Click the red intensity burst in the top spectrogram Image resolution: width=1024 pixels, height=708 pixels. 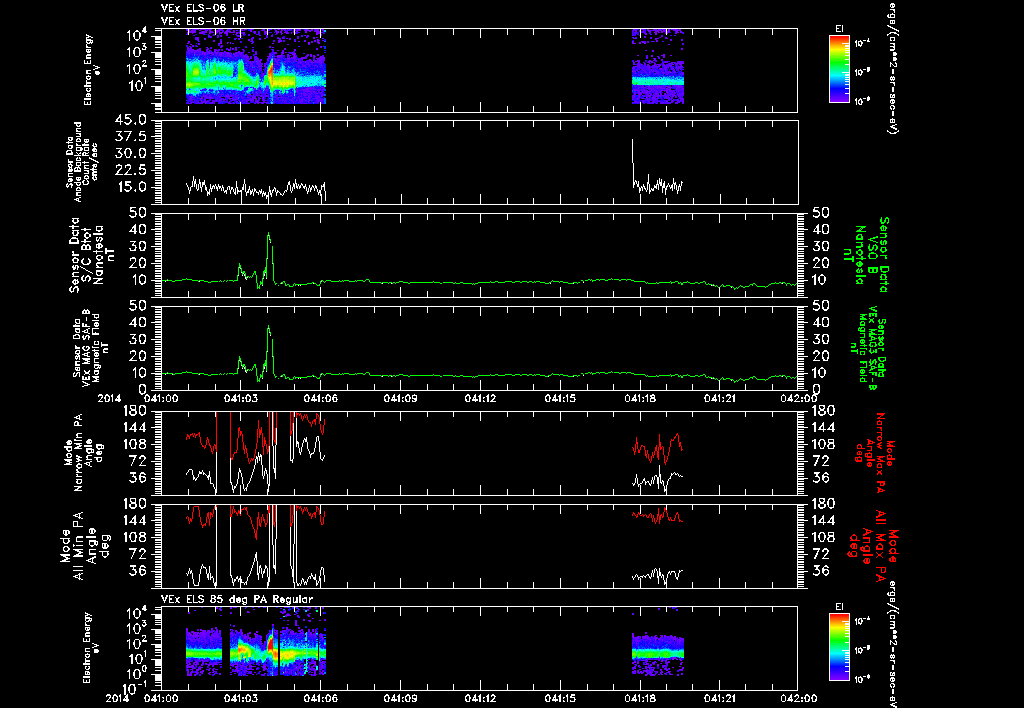coord(270,71)
